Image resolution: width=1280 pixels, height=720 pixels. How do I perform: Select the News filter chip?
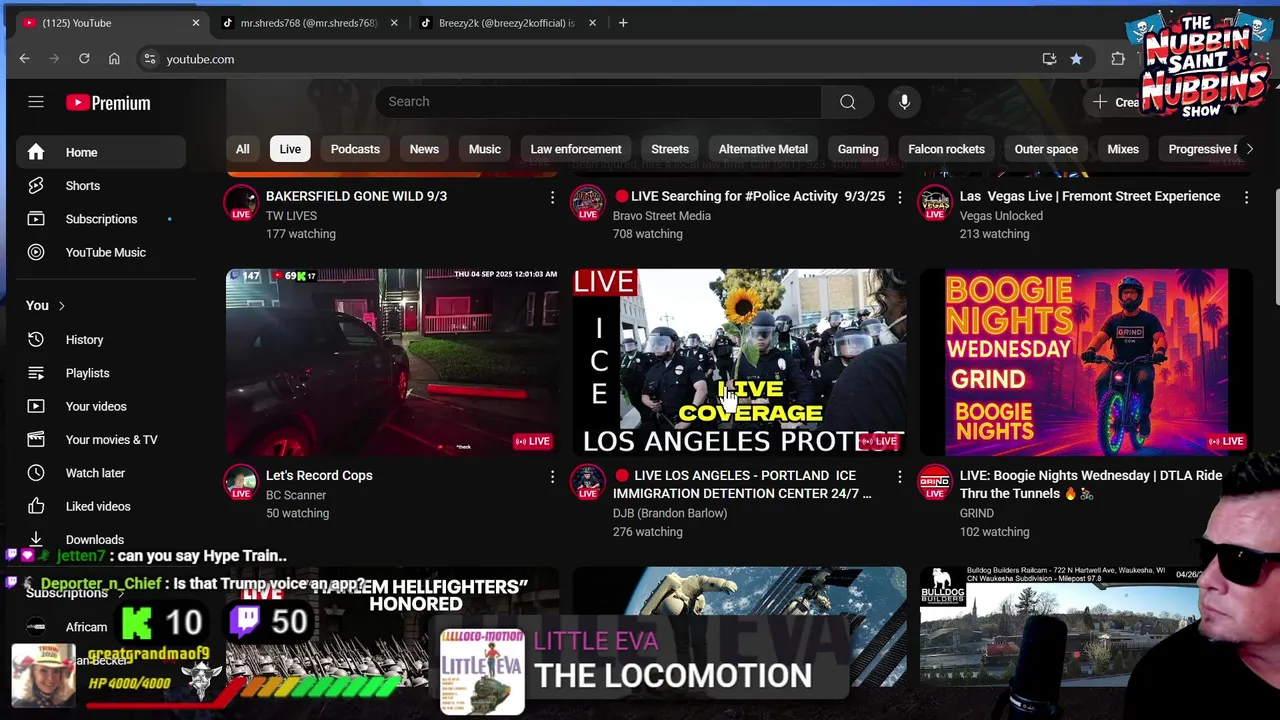pyautogui.click(x=424, y=149)
